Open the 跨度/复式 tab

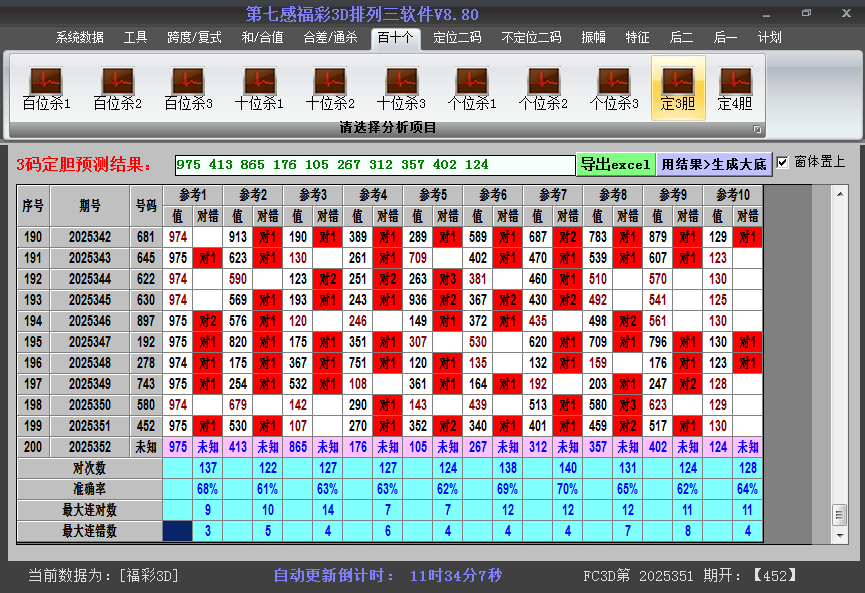click(x=194, y=38)
